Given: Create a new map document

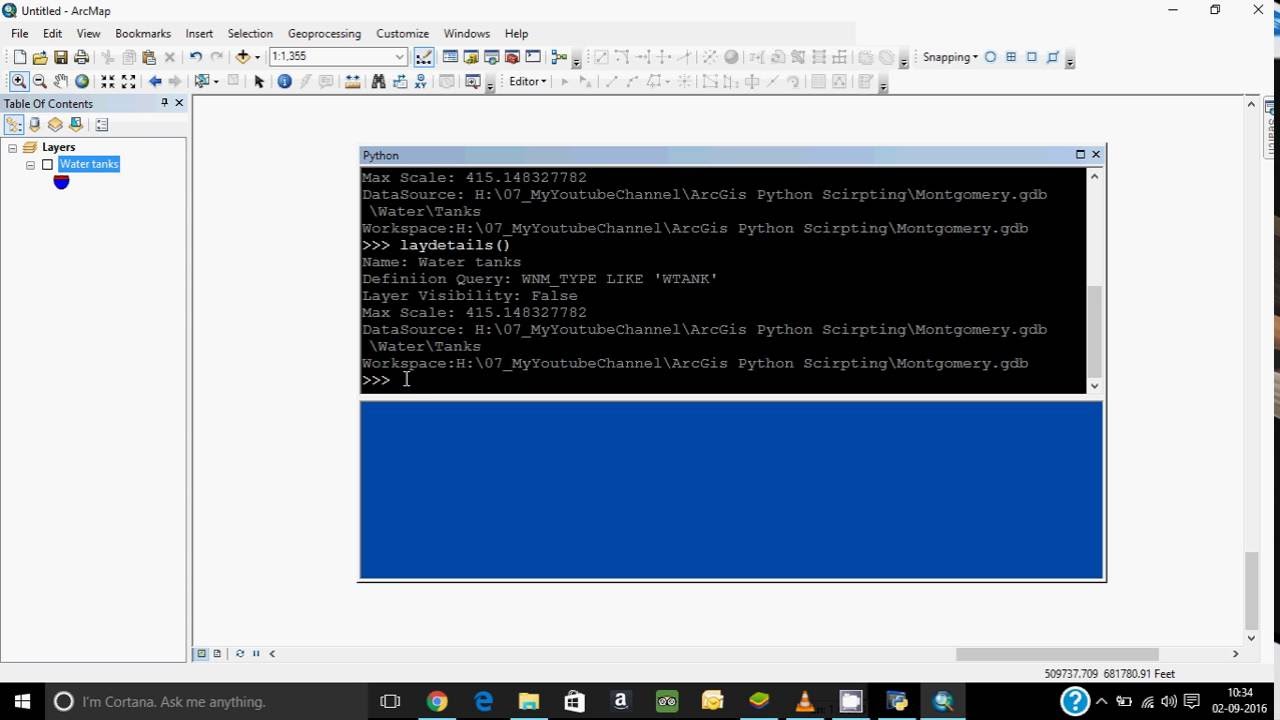Looking at the screenshot, I should tap(20, 57).
